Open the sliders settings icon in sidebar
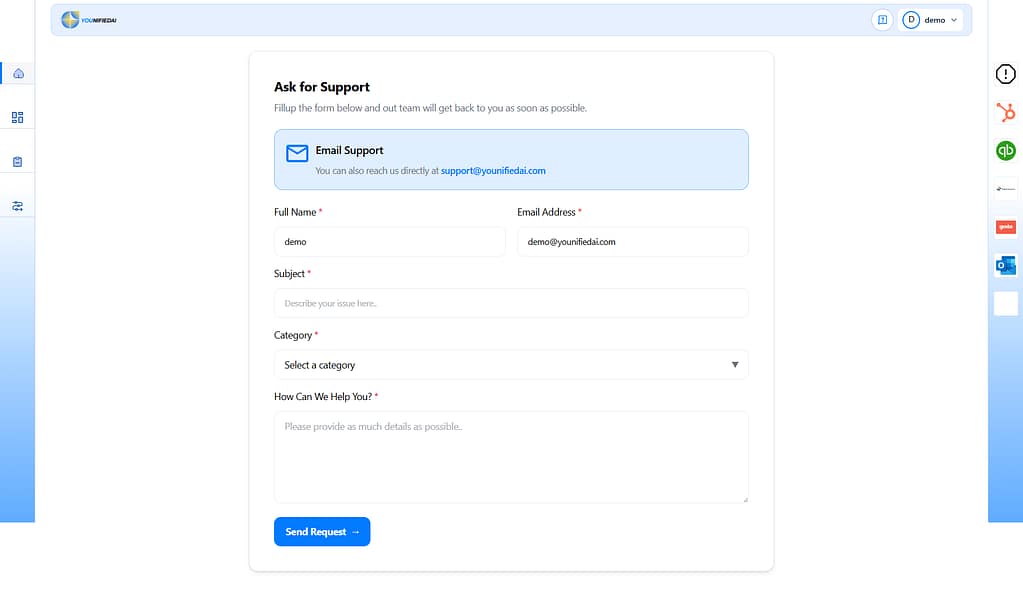This screenshot has width=1023, height=589. point(18,206)
